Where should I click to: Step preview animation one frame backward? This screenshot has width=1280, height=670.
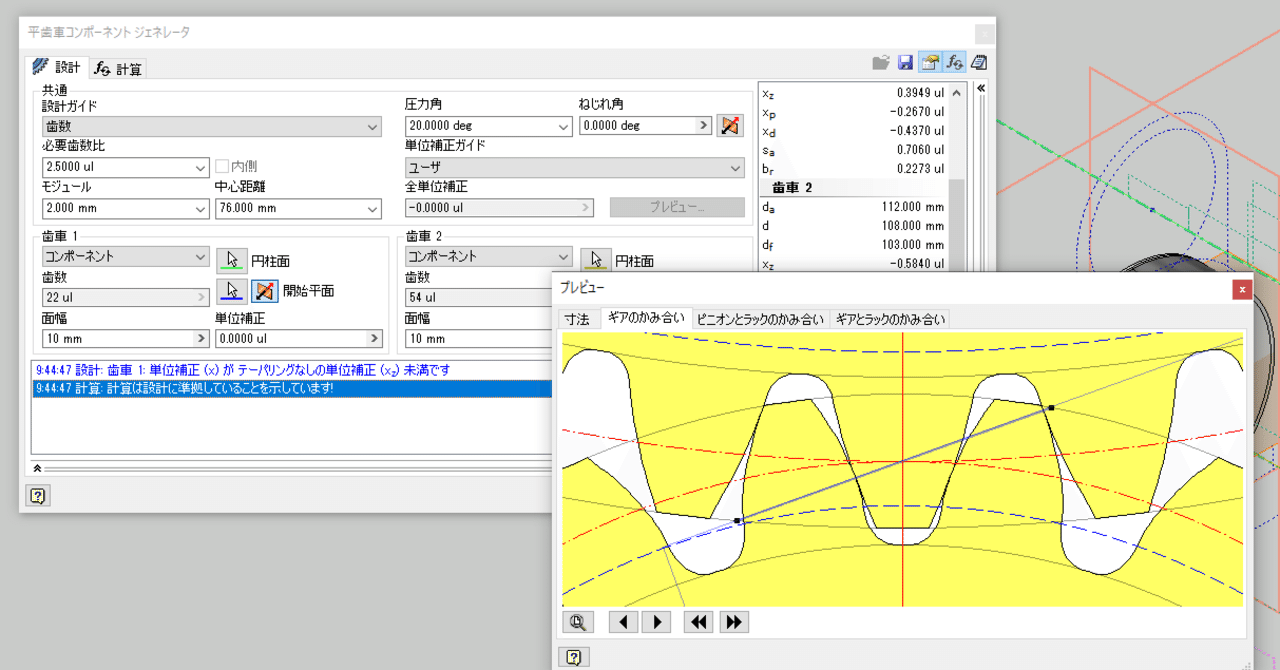(x=623, y=622)
